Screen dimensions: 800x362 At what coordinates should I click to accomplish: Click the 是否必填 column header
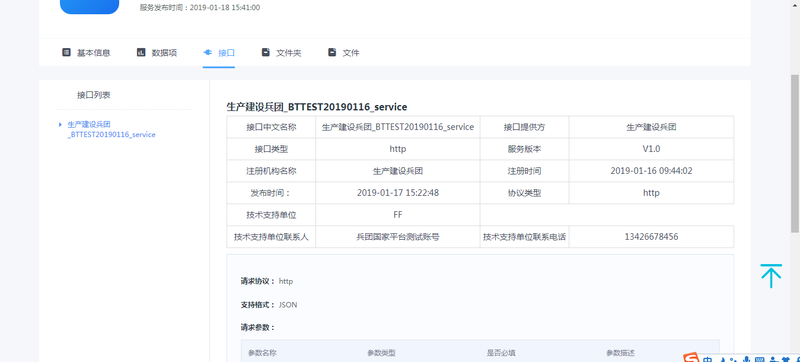501,353
